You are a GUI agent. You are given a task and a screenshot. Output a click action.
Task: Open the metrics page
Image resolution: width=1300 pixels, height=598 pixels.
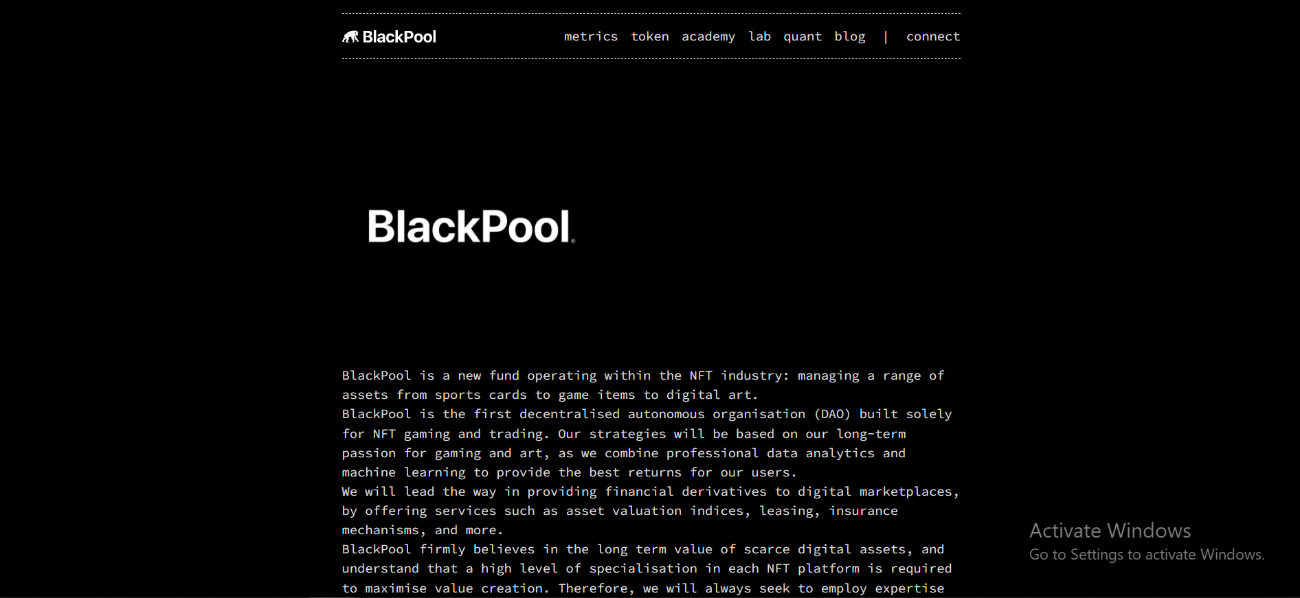point(590,36)
